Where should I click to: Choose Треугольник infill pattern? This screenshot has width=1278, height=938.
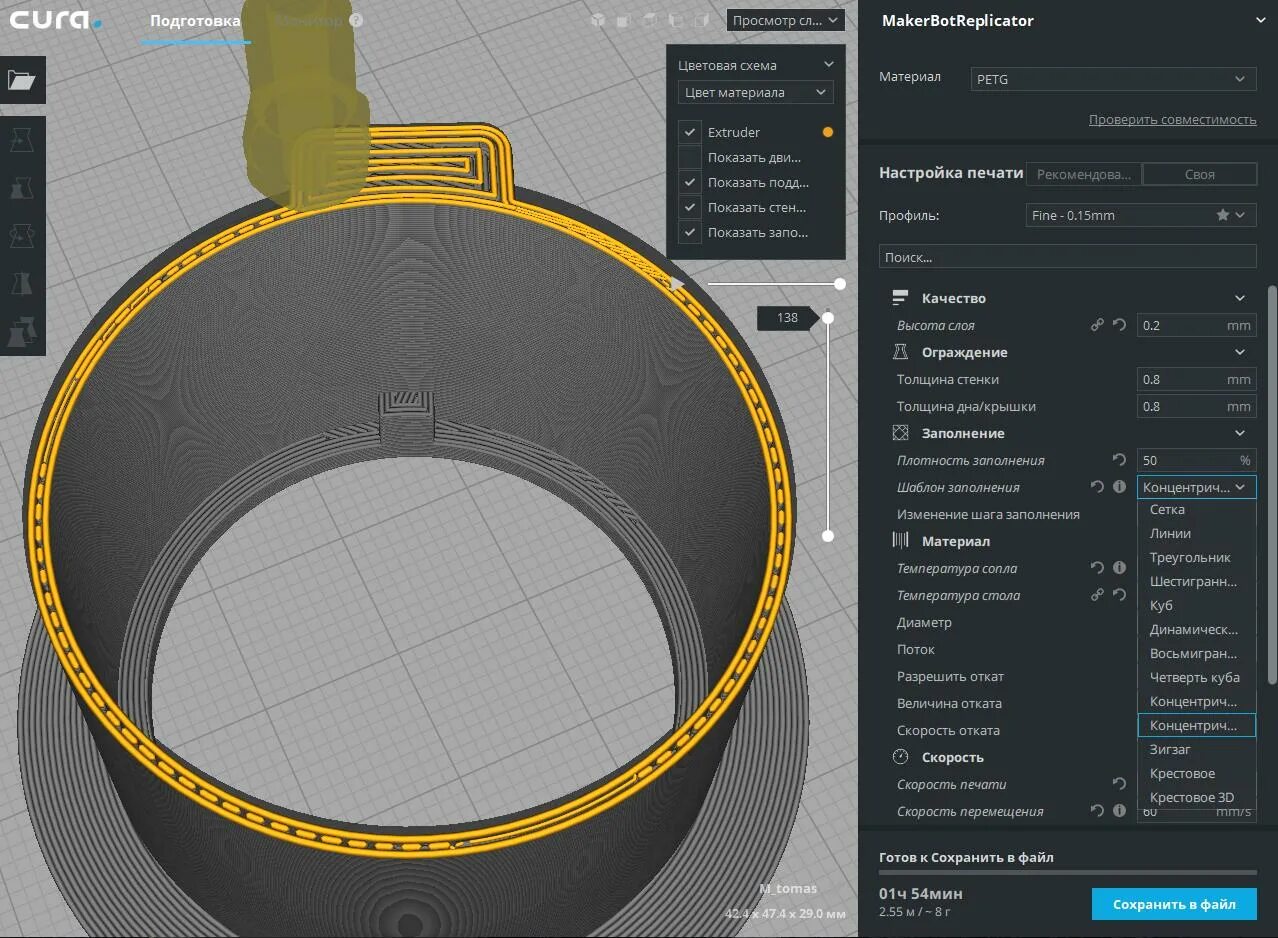click(1197, 557)
